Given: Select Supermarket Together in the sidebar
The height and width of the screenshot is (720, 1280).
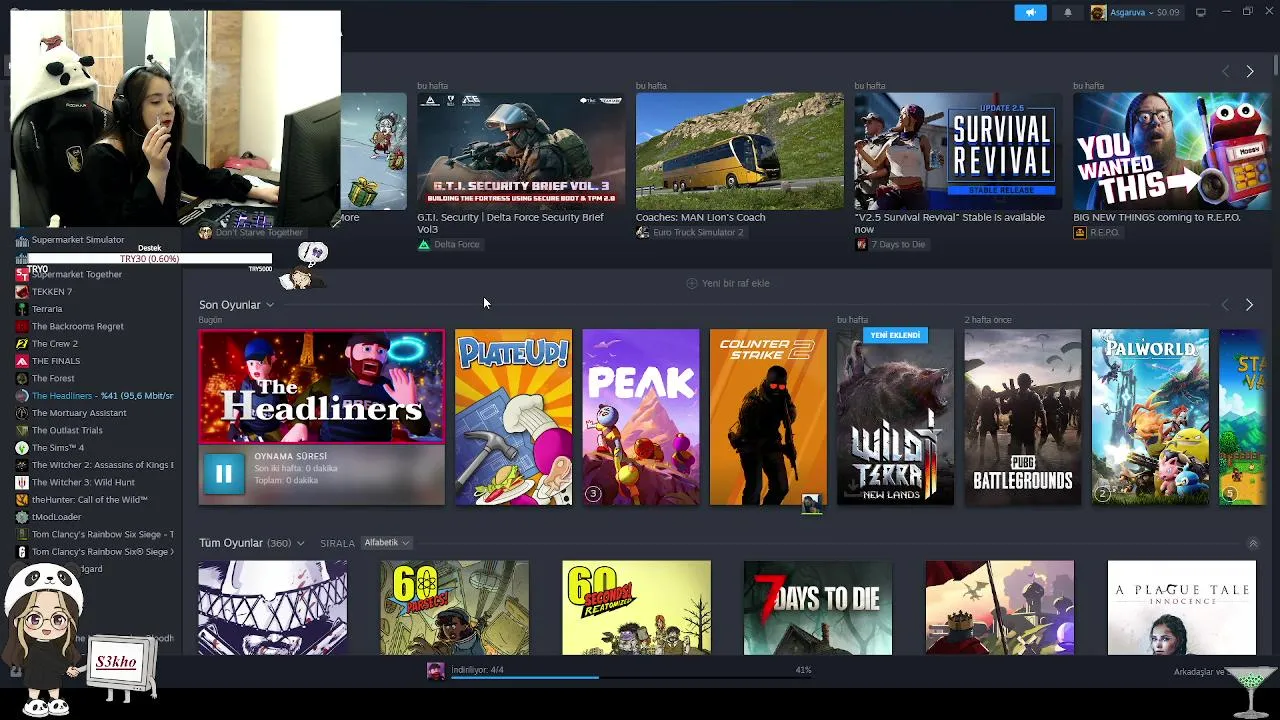Looking at the screenshot, I should pos(77,274).
